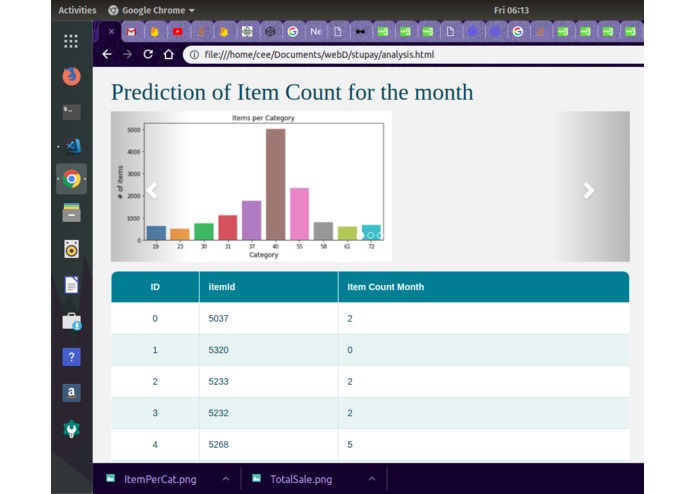Switch to the YouTube tab
This screenshot has height=494, width=695.
(178, 31)
